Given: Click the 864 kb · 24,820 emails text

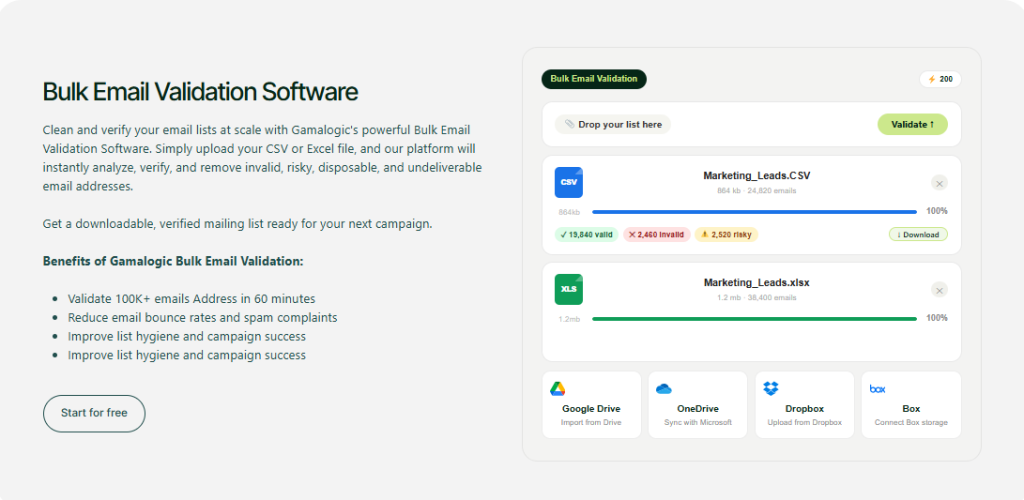Looking at the screenshot, I should click(757, 191).
